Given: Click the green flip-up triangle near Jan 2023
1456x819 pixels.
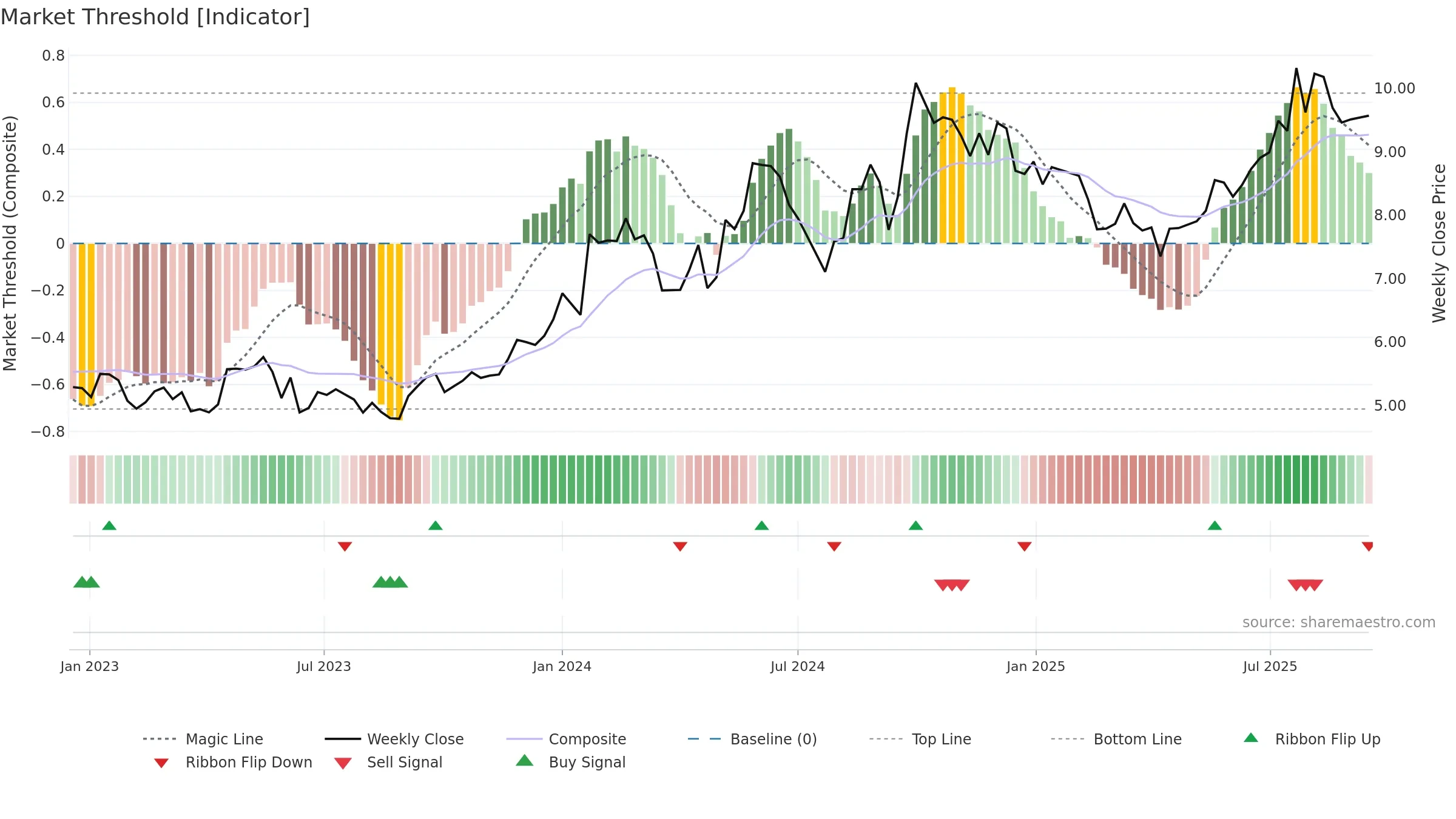Looking at the screenshot, I should click(x=109, y=525).
